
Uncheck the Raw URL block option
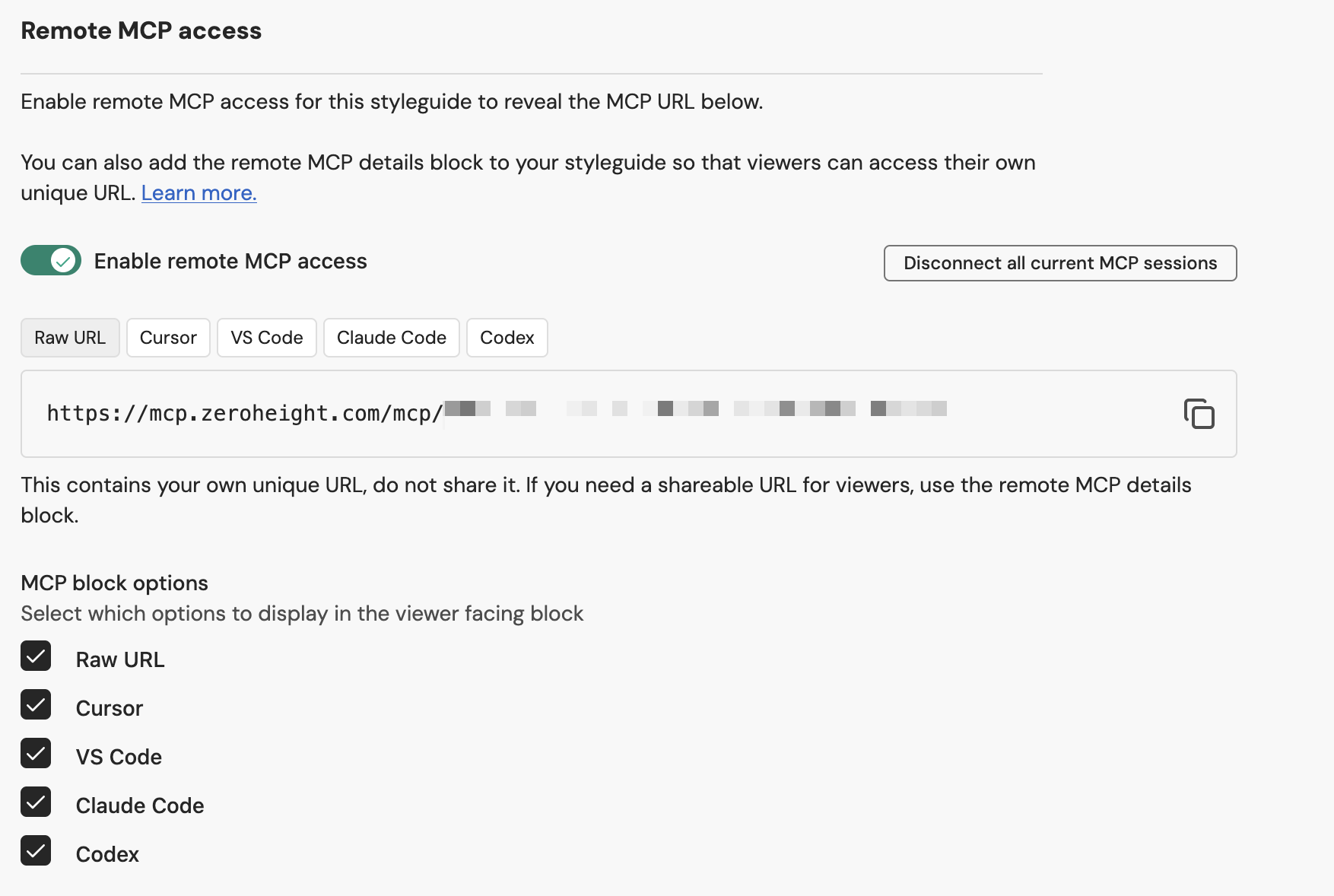[x=35, y=656]
